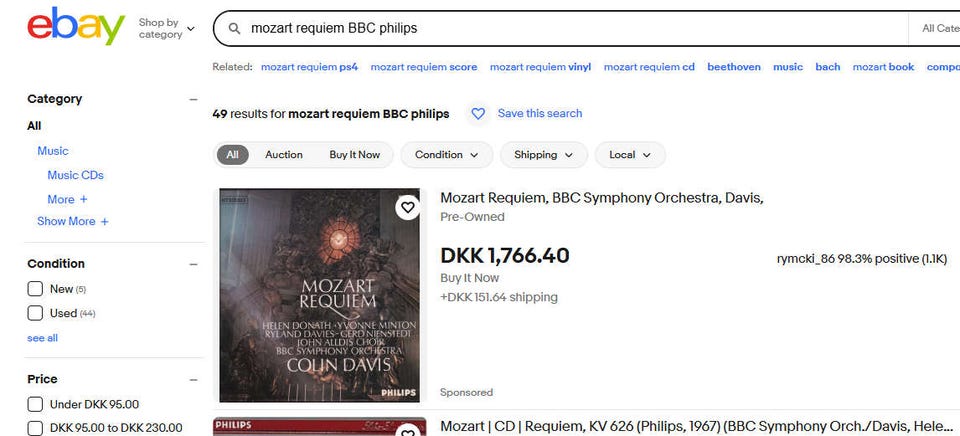Viewport: 960px width, 436px height.
Task: Expand the Shipping filter dropdown
Action: pos(543,155)
